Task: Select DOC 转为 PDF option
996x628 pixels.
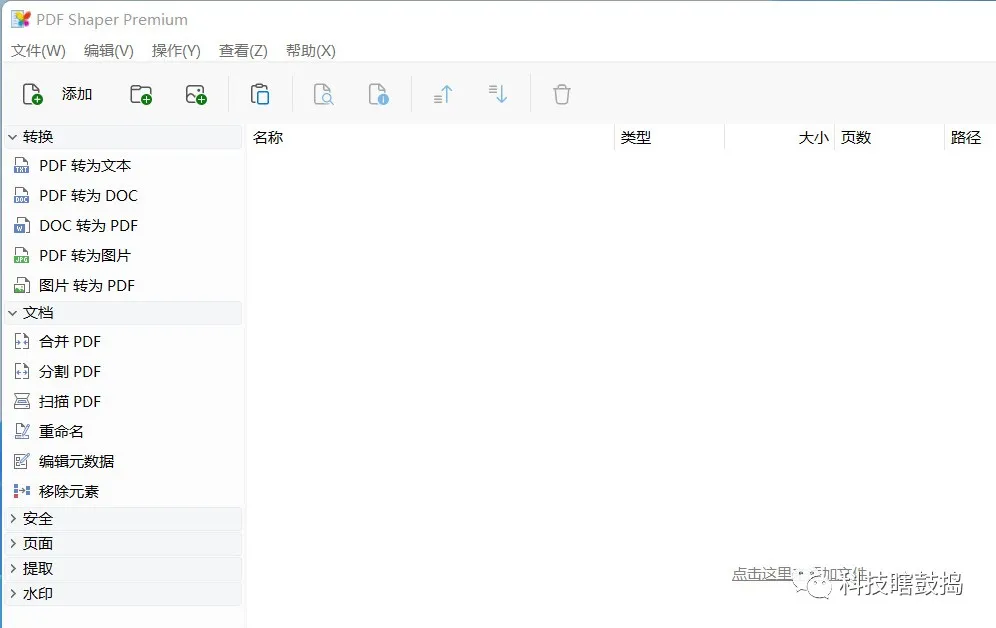Action: (88, 225)
